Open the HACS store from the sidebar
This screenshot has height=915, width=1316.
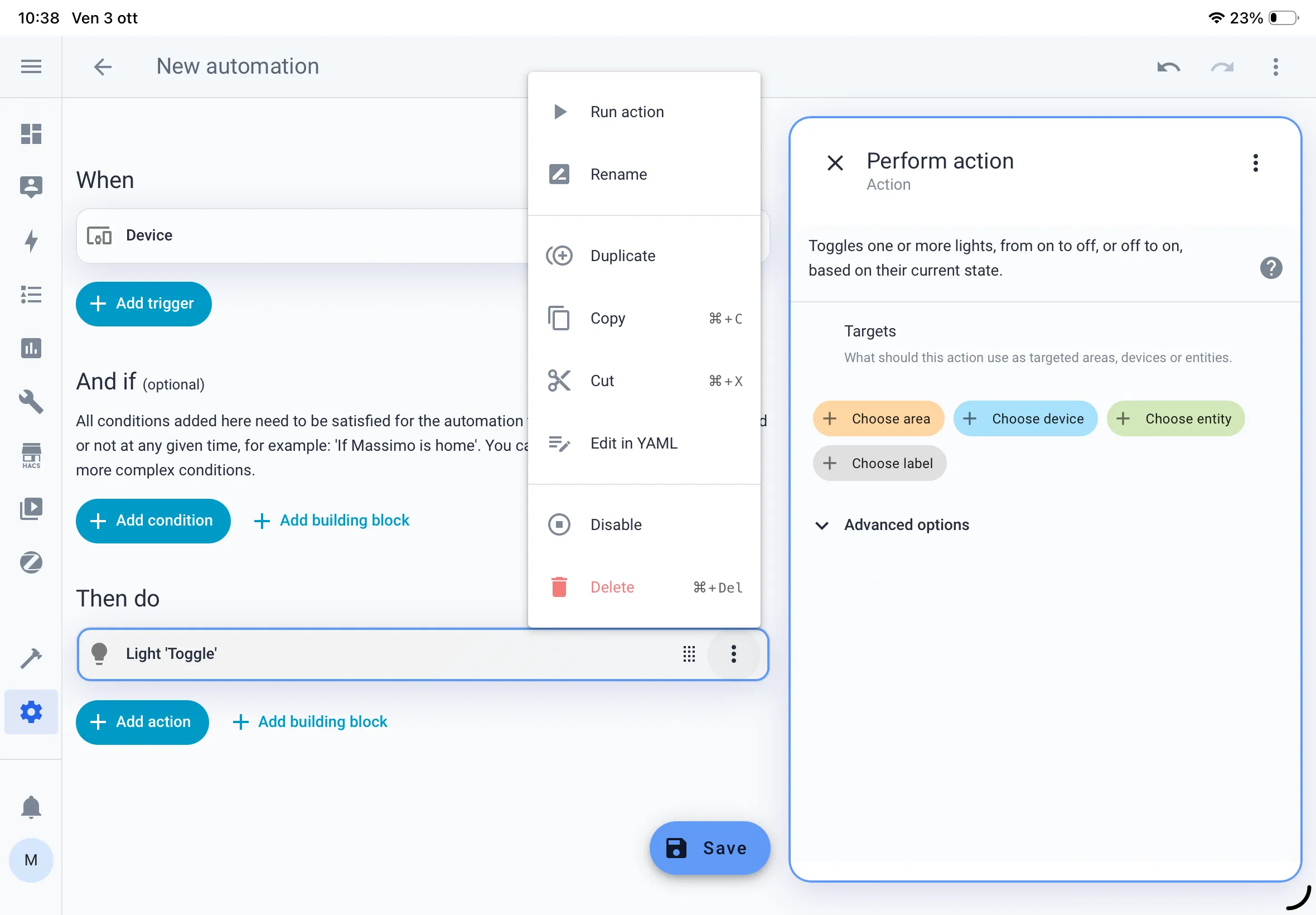[30, 455]
